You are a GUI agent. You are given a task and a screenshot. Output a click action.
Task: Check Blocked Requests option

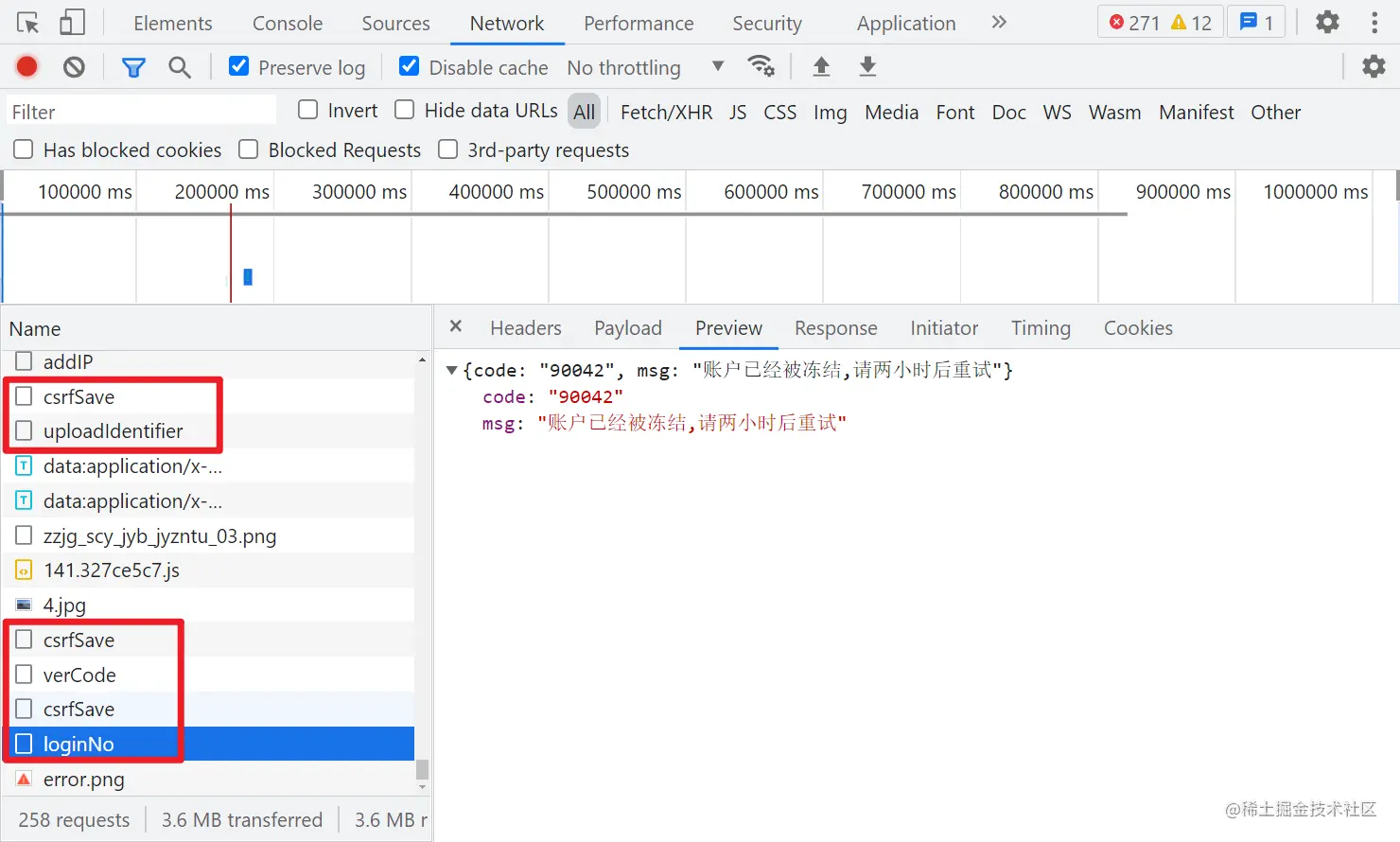pyautogui.click(x=249, y=149)
